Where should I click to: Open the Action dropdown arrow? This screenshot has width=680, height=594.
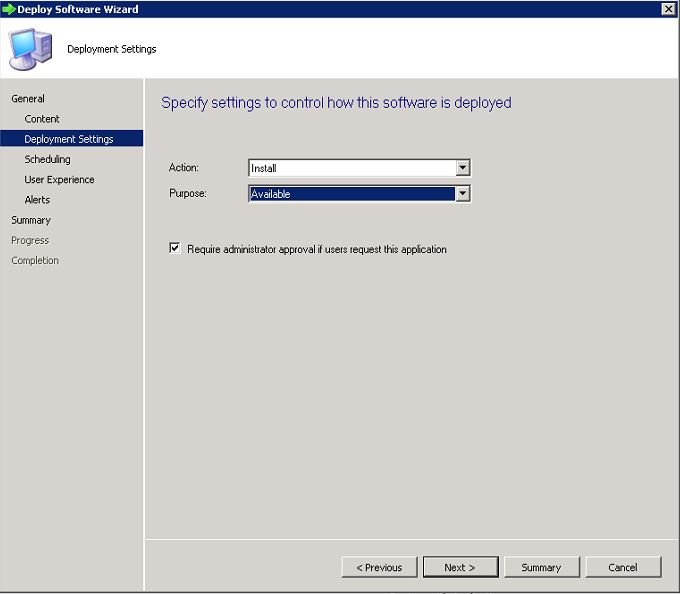(463, 168)
